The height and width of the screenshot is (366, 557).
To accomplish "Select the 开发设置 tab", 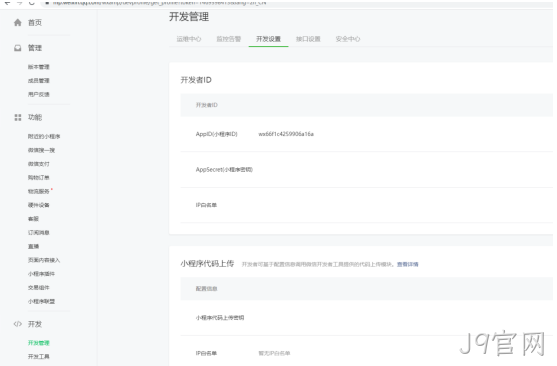I will click(x=269, y=39).
